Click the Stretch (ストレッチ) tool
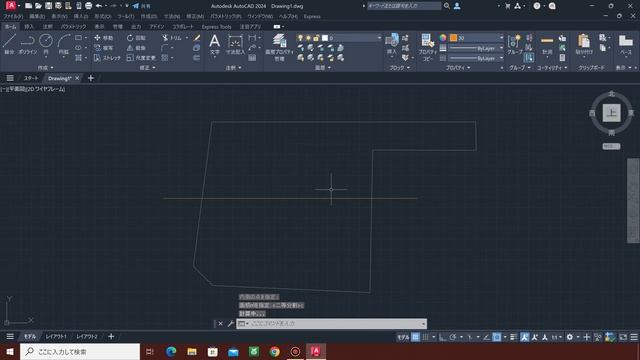The image size is (640, 360). 108,58
